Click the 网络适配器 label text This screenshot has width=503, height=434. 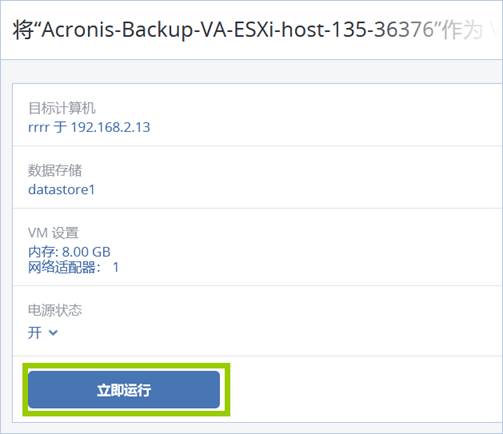(x=62, y=267)
